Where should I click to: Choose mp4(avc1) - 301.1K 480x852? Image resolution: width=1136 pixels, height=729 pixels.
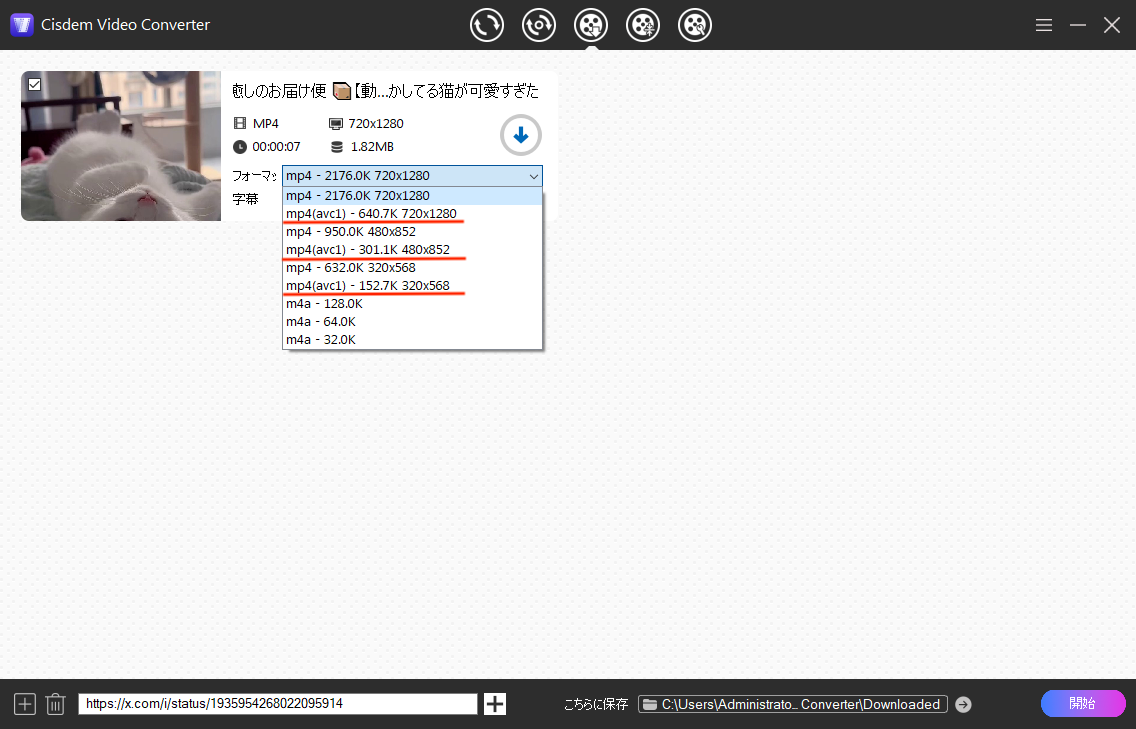coord(412,250)
